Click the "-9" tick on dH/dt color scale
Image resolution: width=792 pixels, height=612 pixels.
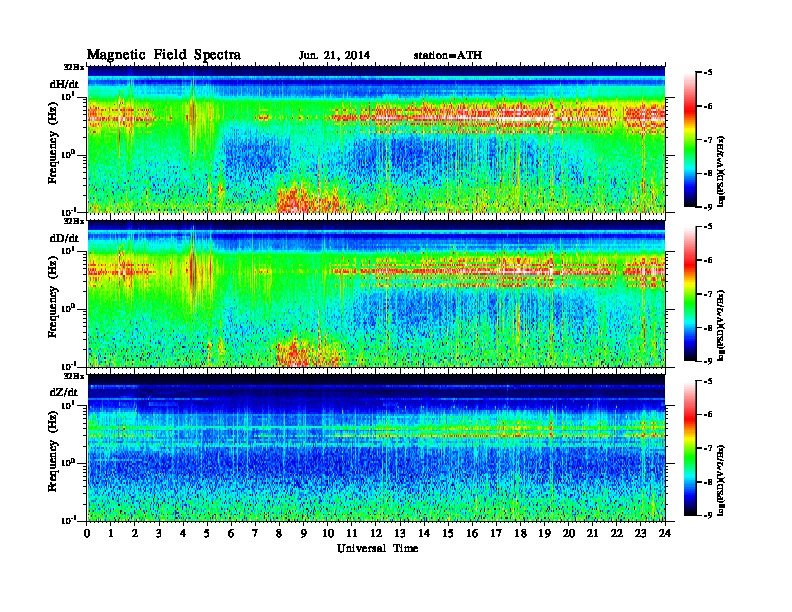click(x=708, y=207)
